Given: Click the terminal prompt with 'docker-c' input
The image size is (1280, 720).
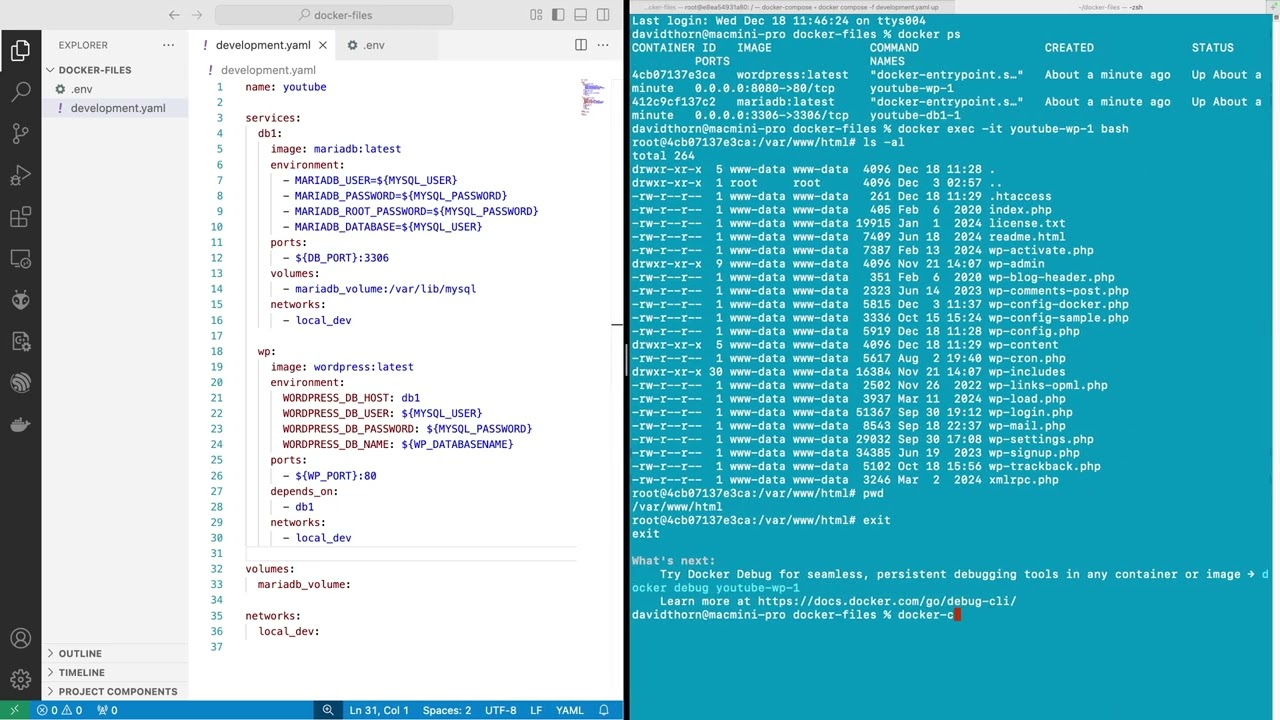Looking at the screenshot, I should [796, 615].
